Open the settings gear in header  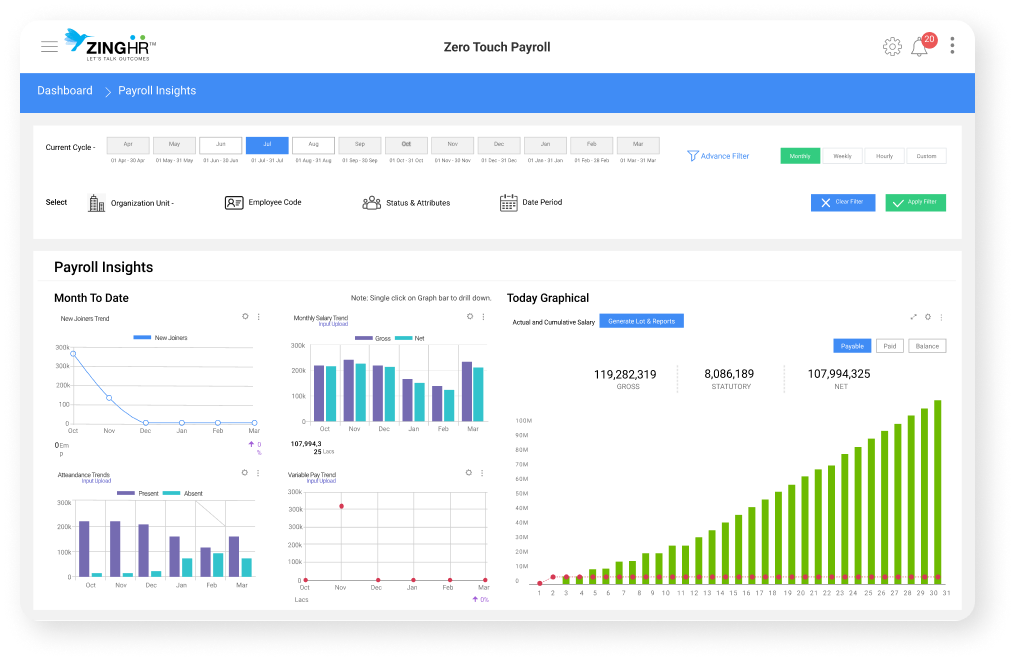pyautogui.click(x=892, y=47)
